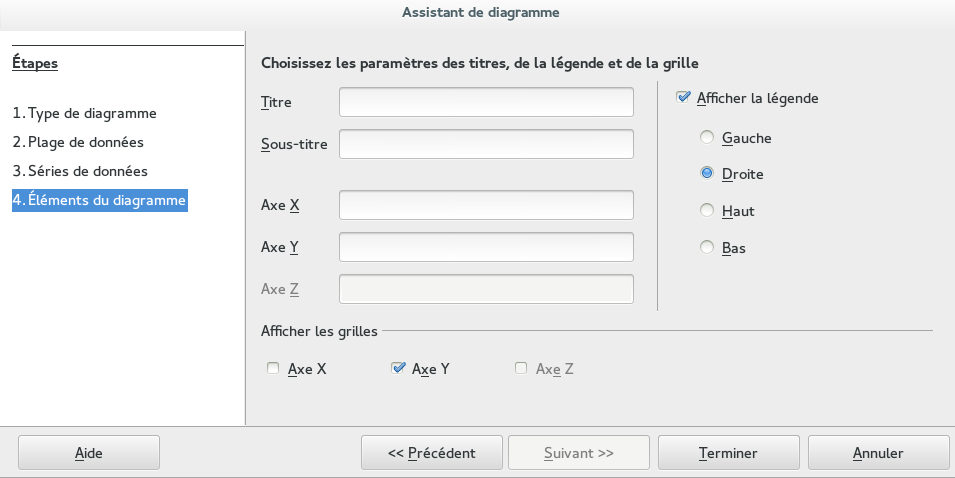Select step 4 Éléments du diagramme
Image resolution: width=955 pixels, height=478 pixels.
click(x=99, y=200)
